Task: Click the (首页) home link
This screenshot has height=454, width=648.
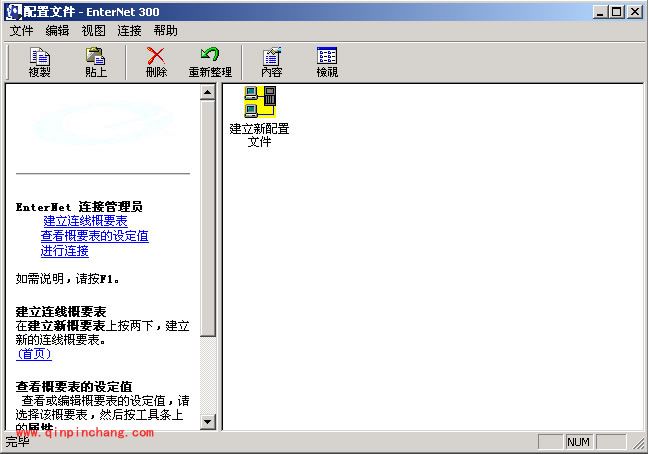Action: [34, 354]
